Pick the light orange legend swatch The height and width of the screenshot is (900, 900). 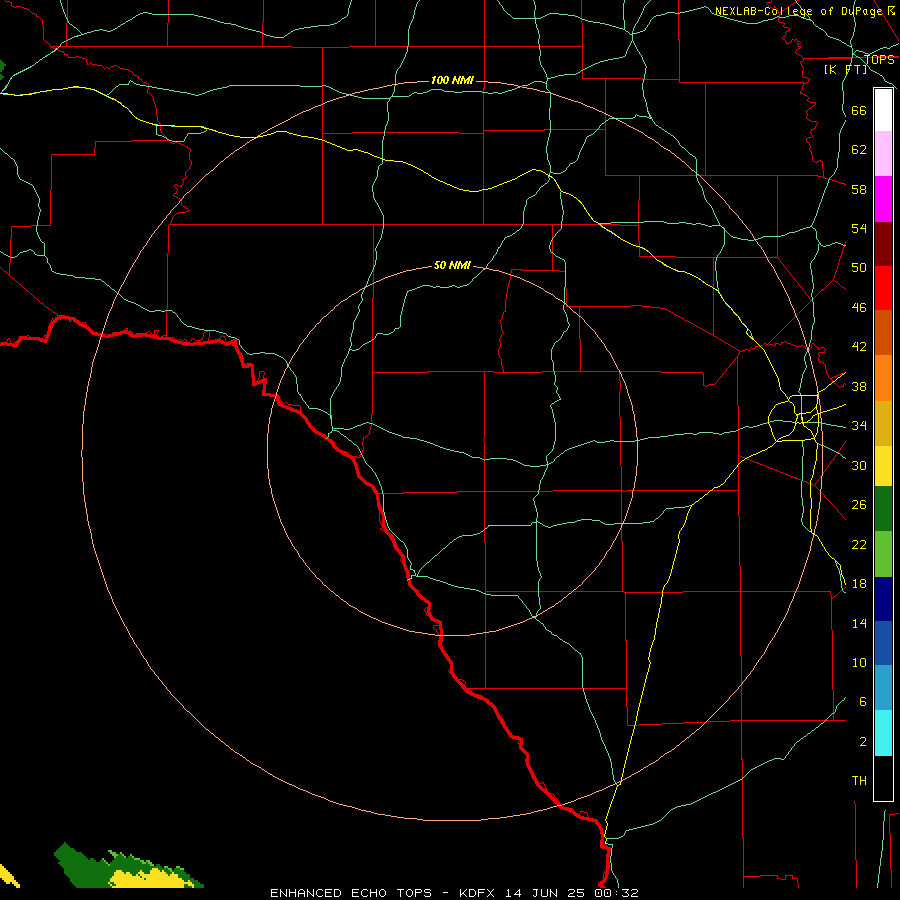883,378
